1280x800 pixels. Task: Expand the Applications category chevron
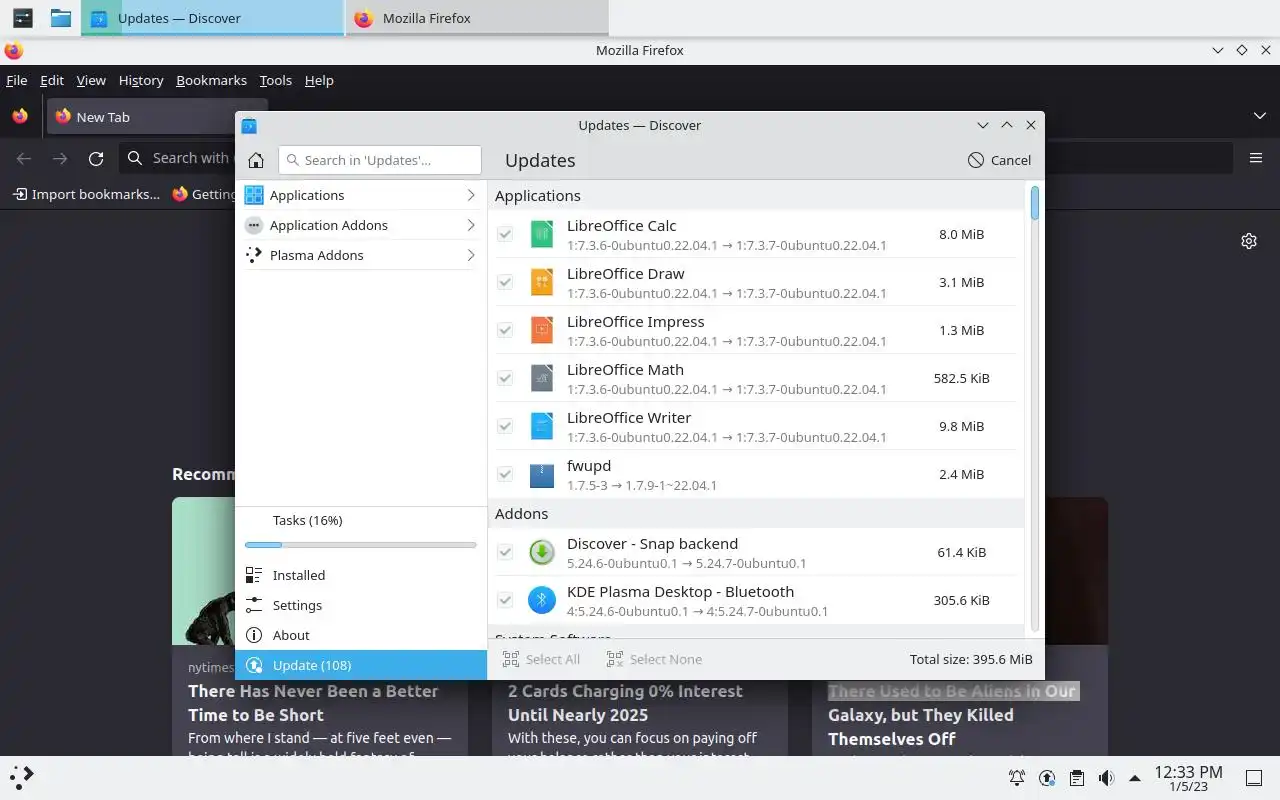(470, 195)
